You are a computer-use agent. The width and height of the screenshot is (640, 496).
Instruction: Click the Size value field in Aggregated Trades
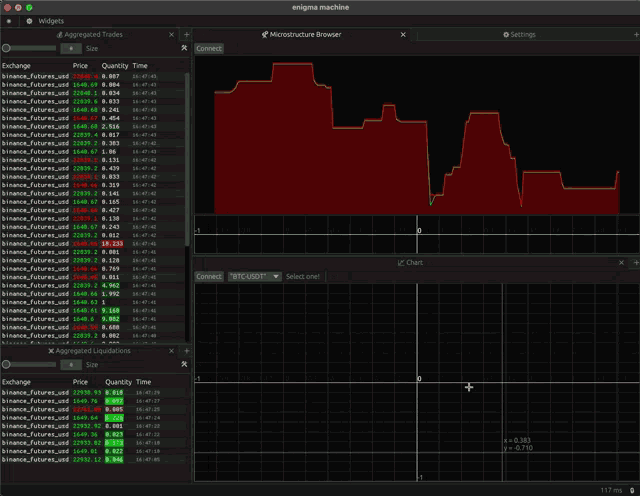click(x=71, y=48)
